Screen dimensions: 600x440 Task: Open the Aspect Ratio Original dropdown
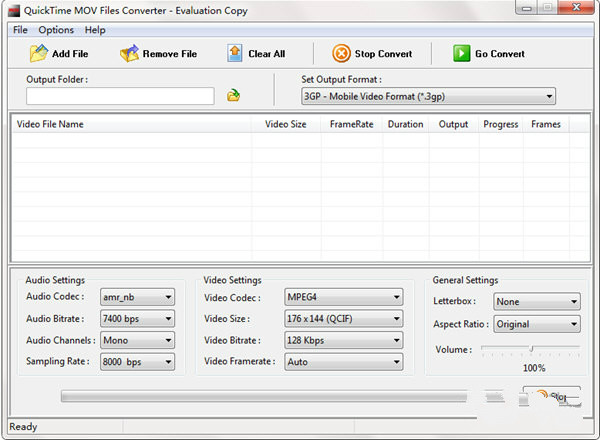537,324
